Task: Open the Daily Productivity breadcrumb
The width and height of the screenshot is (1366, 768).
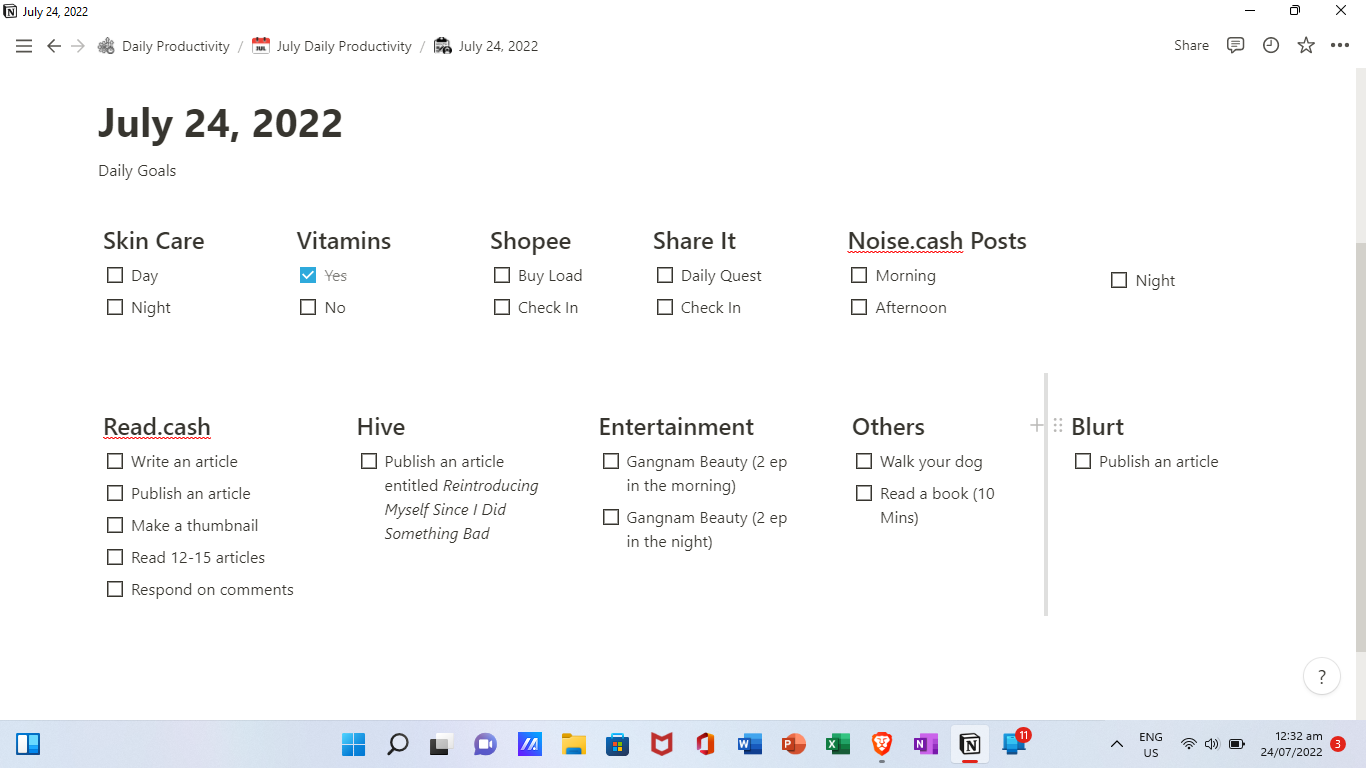Action: [164, 46]
